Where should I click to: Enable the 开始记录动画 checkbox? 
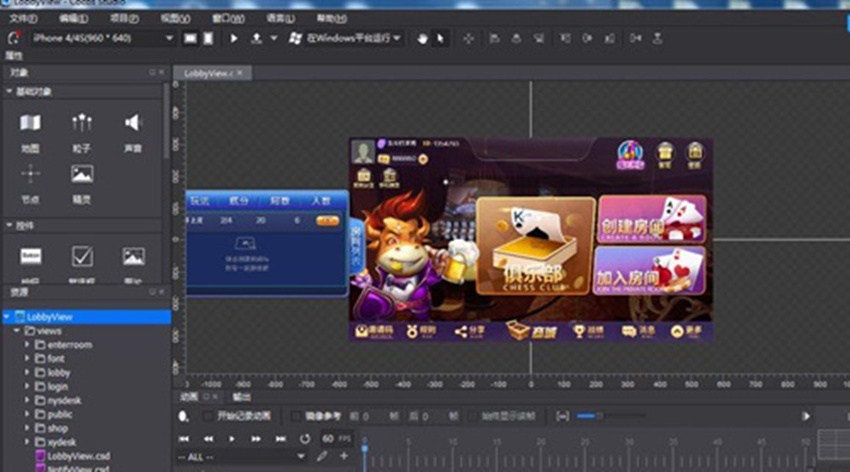pyautogui.click(x=208, y=416)
